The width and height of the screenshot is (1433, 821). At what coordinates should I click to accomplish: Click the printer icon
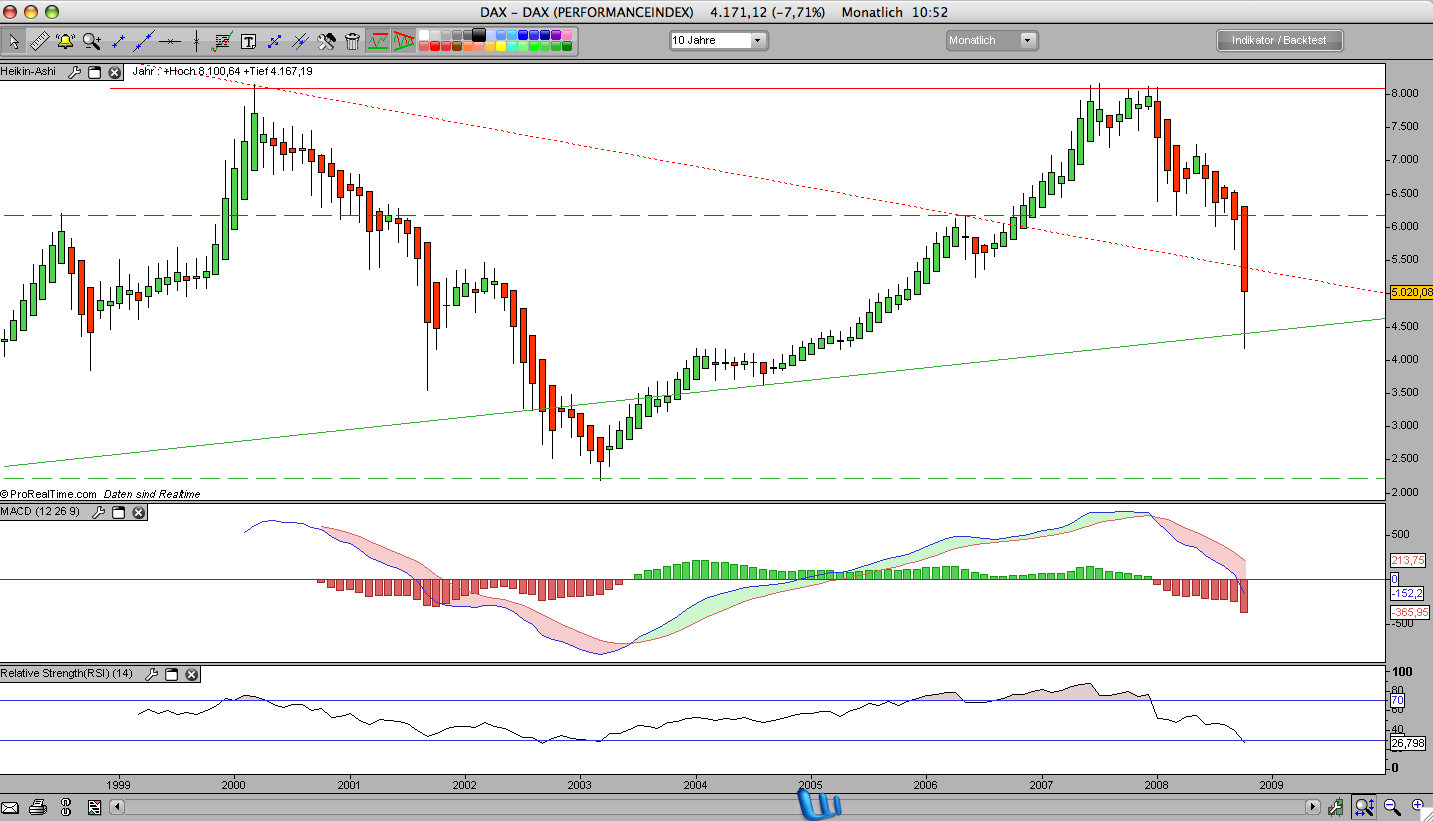point(38,807)
